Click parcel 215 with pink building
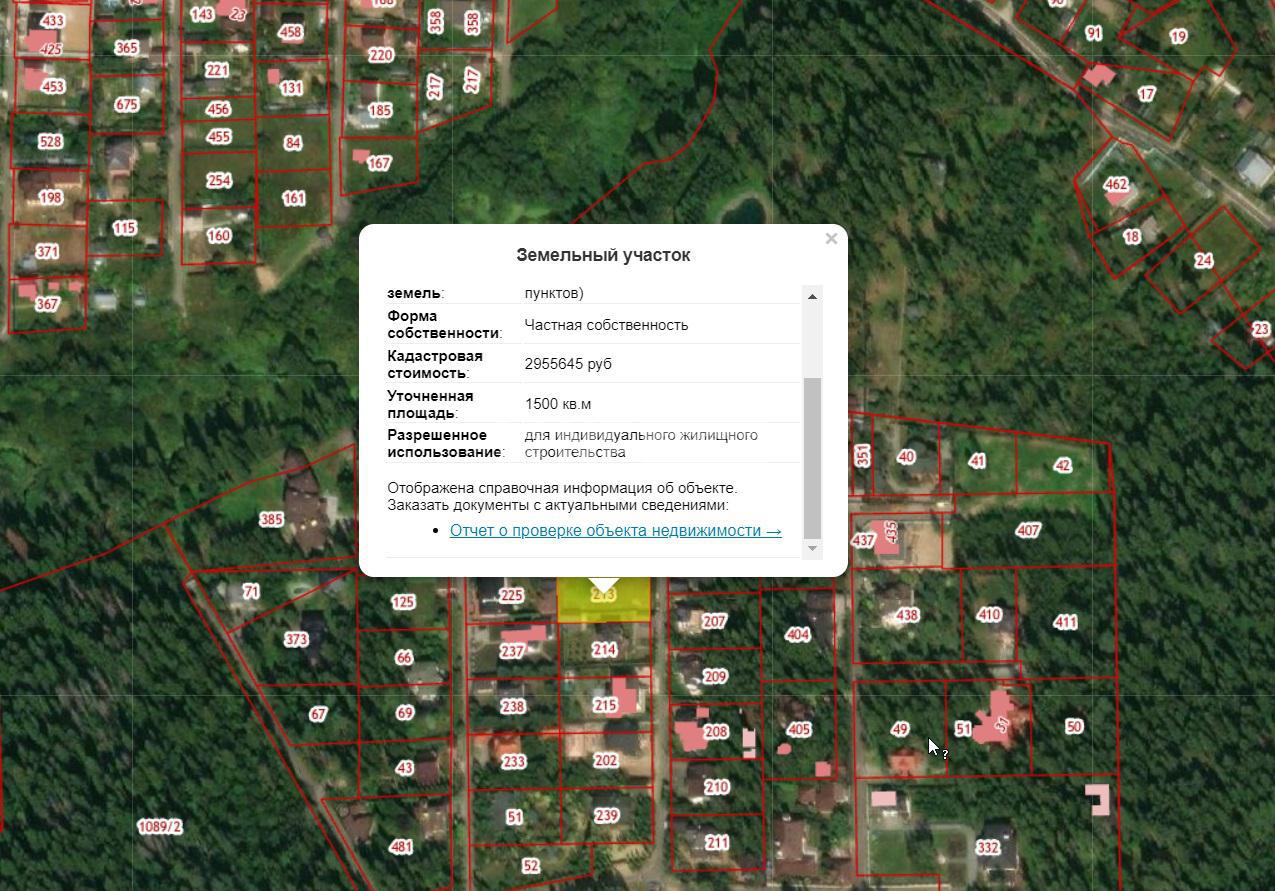1275x891 pixels. (605, 705)
